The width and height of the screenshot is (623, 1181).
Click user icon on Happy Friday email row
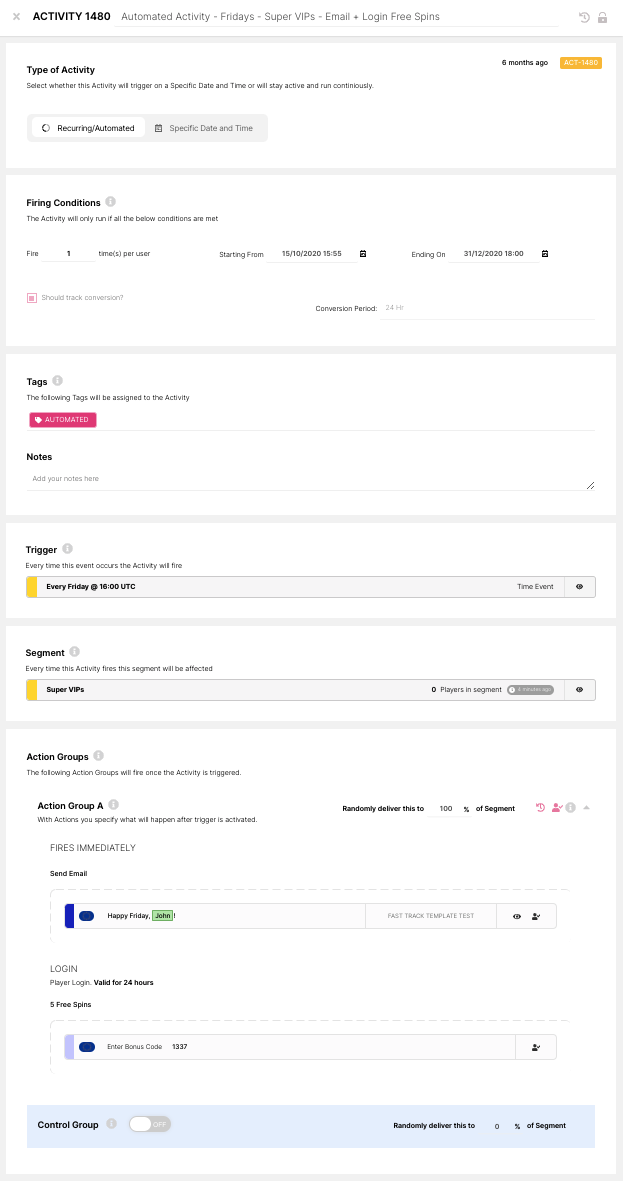click(x=536, y=916)
